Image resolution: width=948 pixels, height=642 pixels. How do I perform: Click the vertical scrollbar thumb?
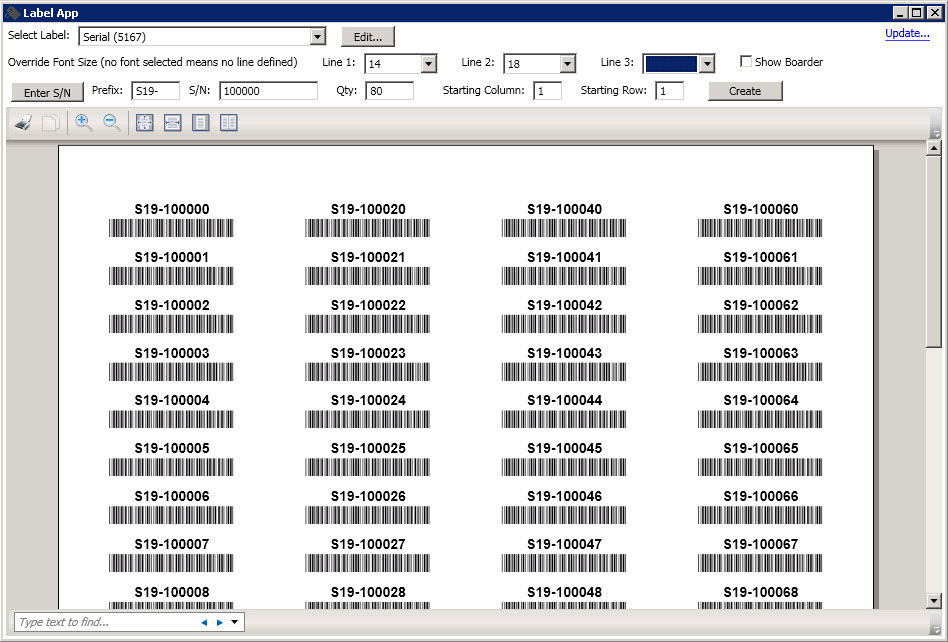point(933,251)
